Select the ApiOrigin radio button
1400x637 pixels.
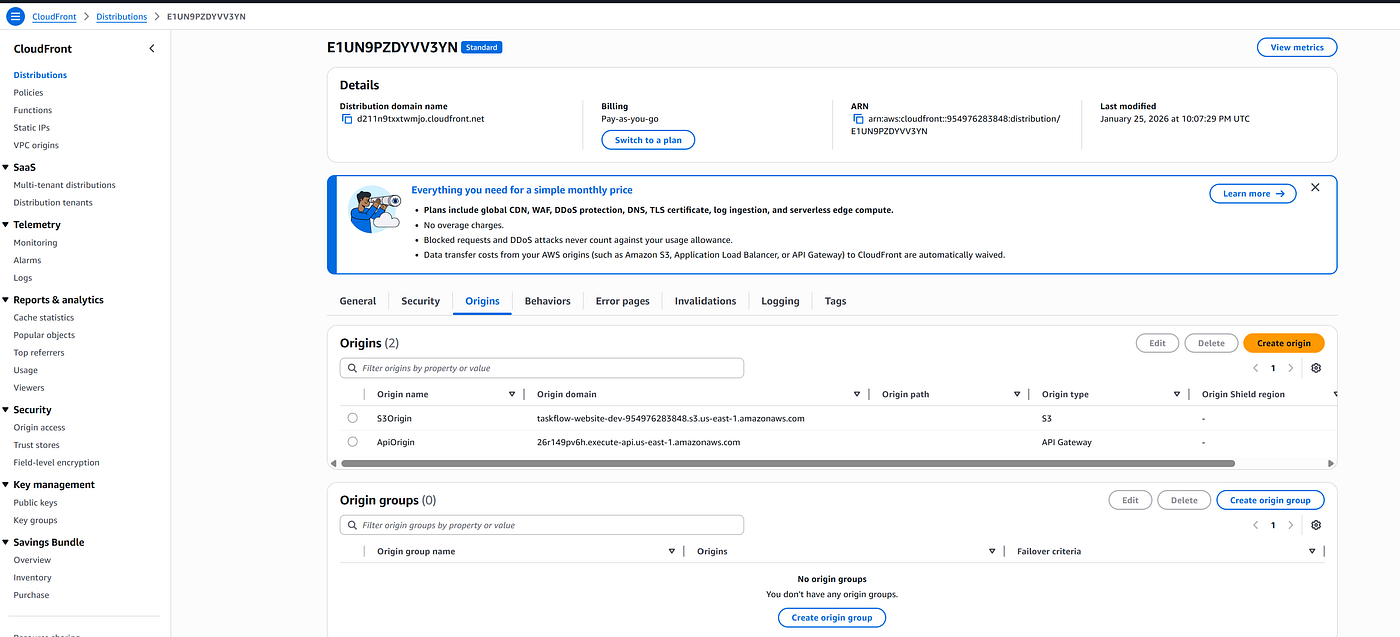tap(352, 442)
